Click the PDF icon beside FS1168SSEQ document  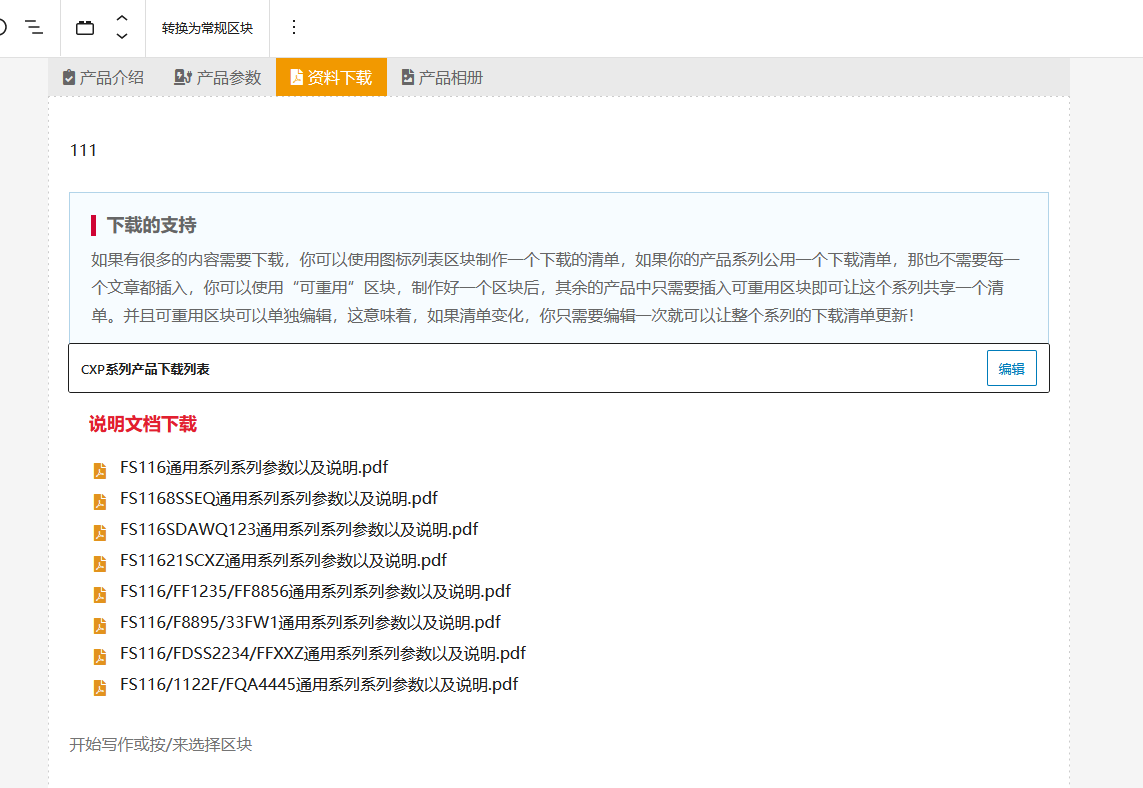[99, 501]
